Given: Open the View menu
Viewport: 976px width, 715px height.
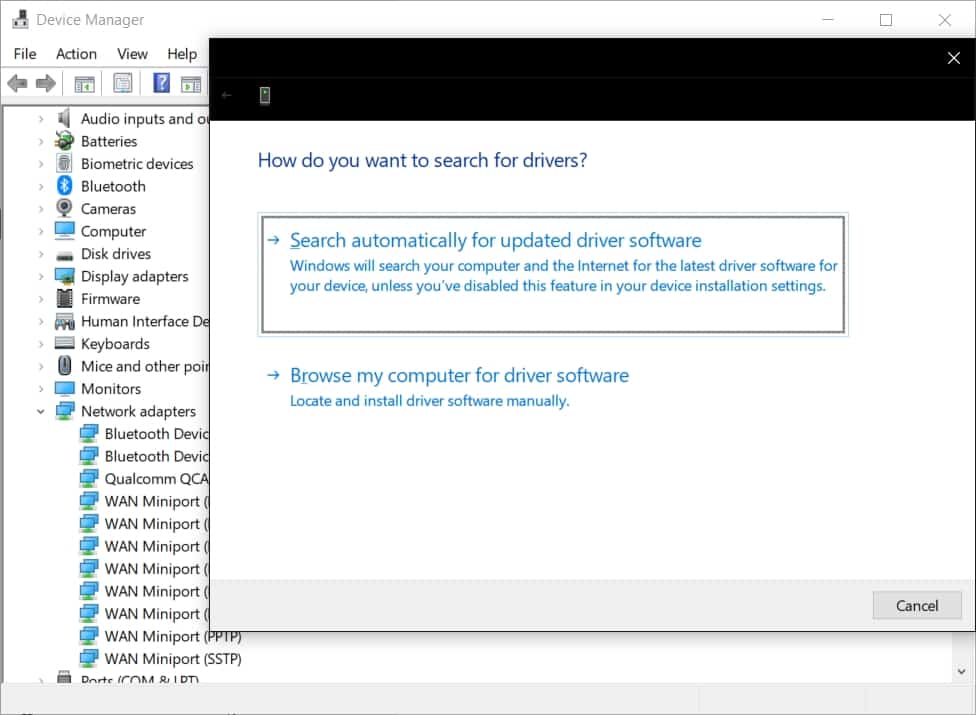Looking at the screenshot, I should 132,54.
